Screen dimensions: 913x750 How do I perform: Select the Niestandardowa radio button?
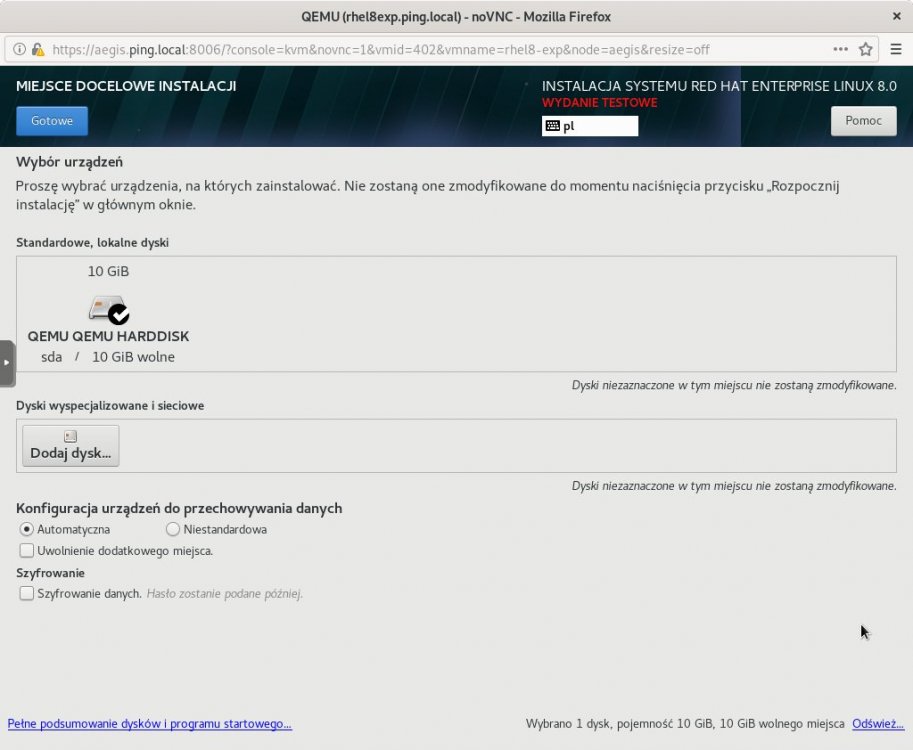[x=172, y=529]
